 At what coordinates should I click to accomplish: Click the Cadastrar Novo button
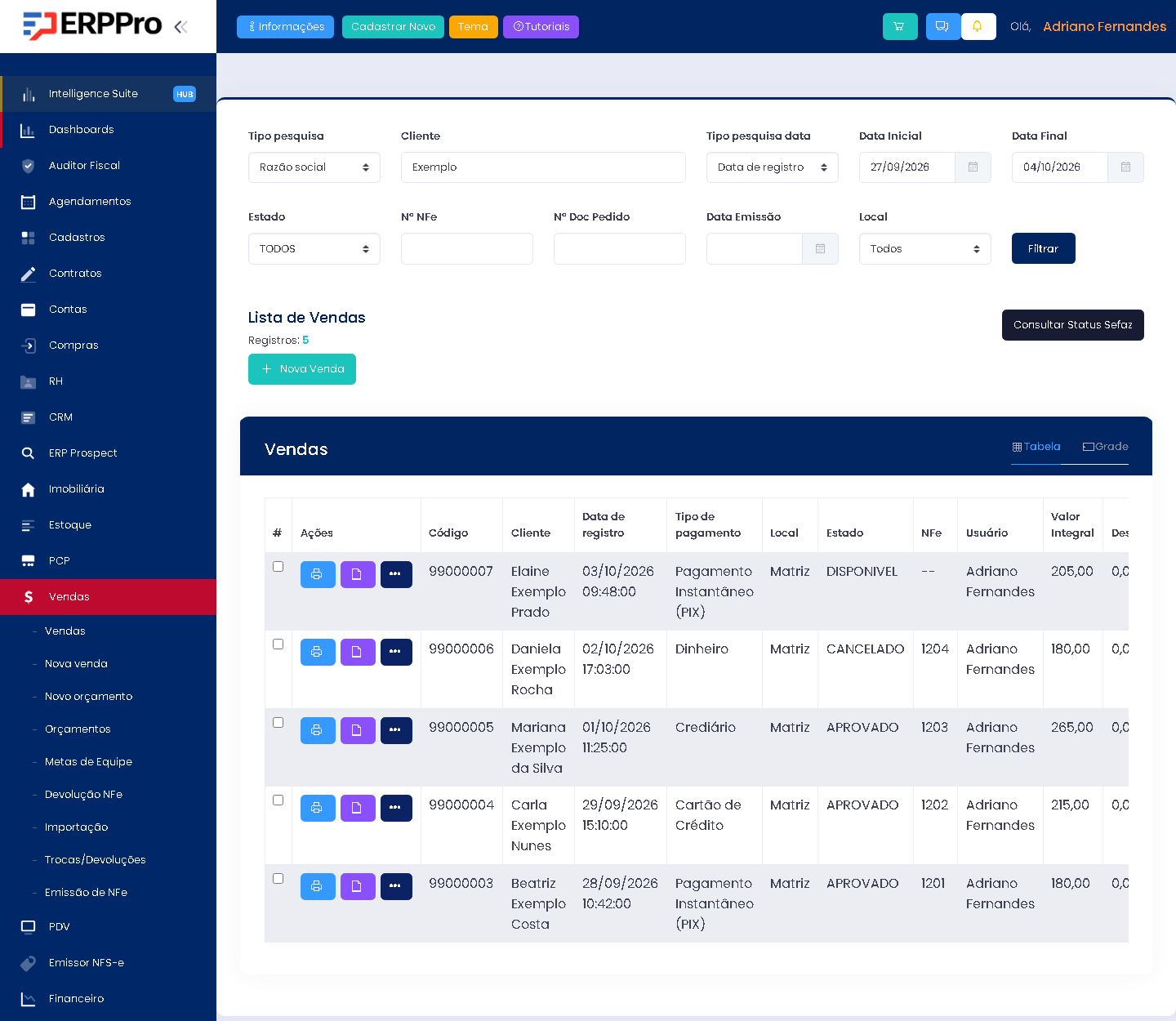[x=393, y=27]
